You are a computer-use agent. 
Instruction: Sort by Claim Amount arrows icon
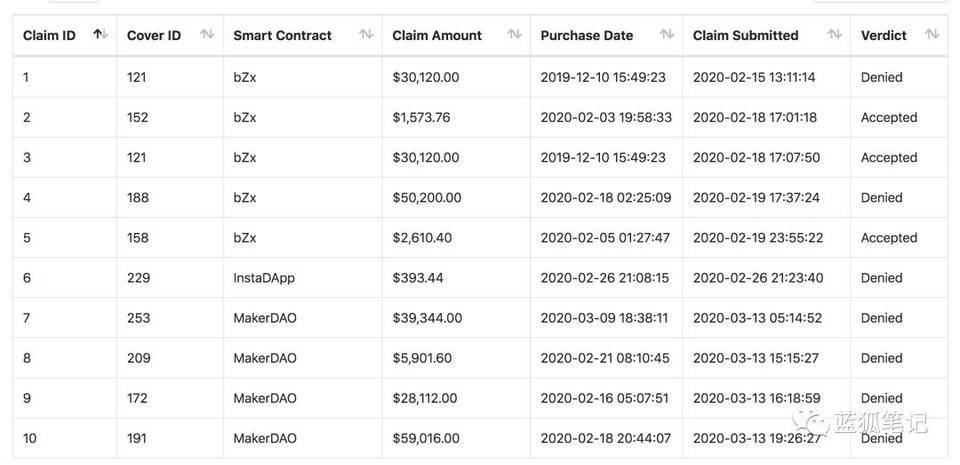(514, 35)
